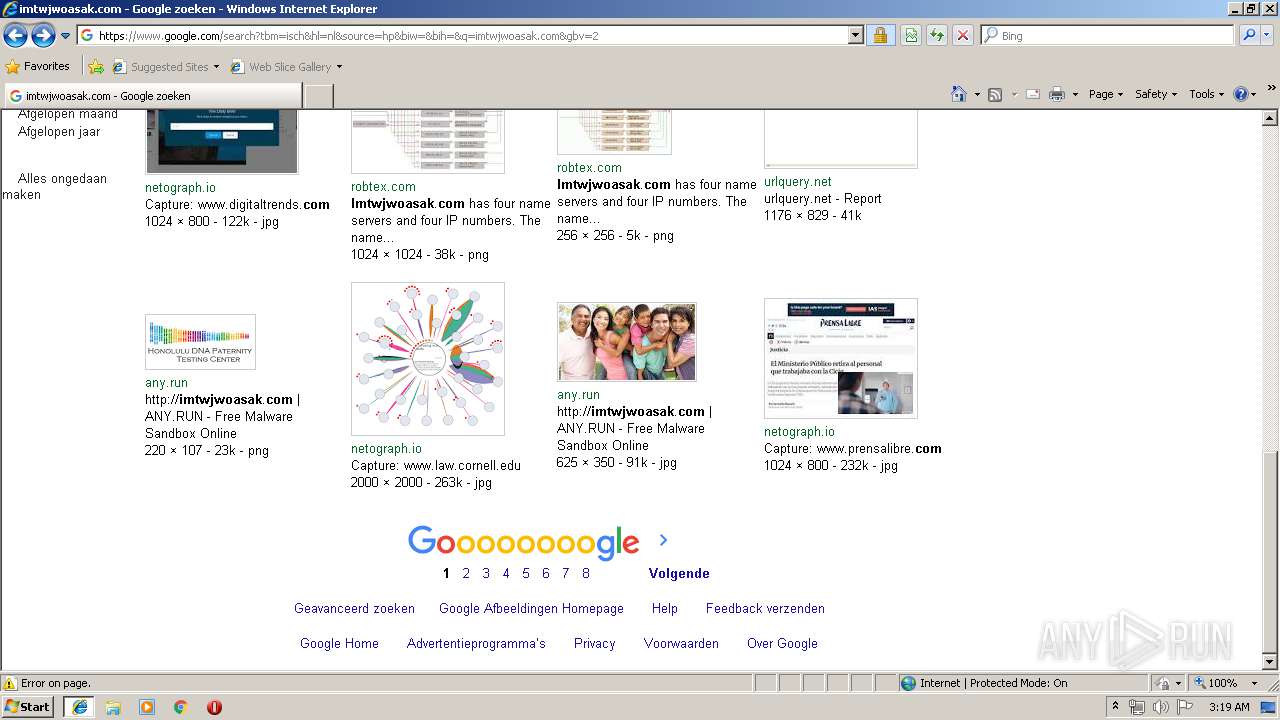The height and width of the screenshot is (720, 1280).
Task: Open the search provider dropdown arrow
Action: (1268, 36)
